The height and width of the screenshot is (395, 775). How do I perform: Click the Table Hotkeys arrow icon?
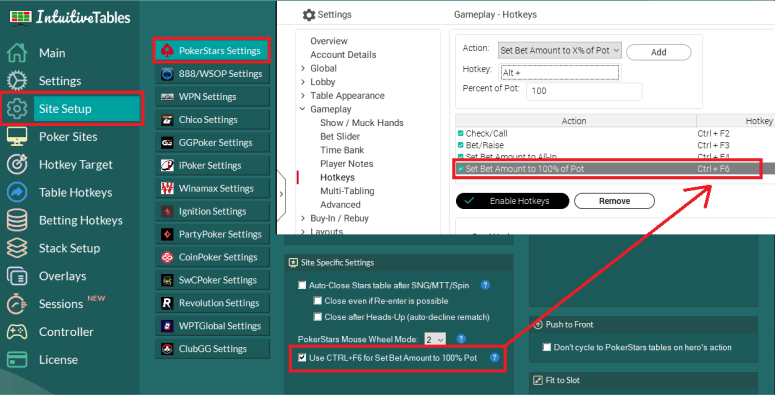(17, 192)
